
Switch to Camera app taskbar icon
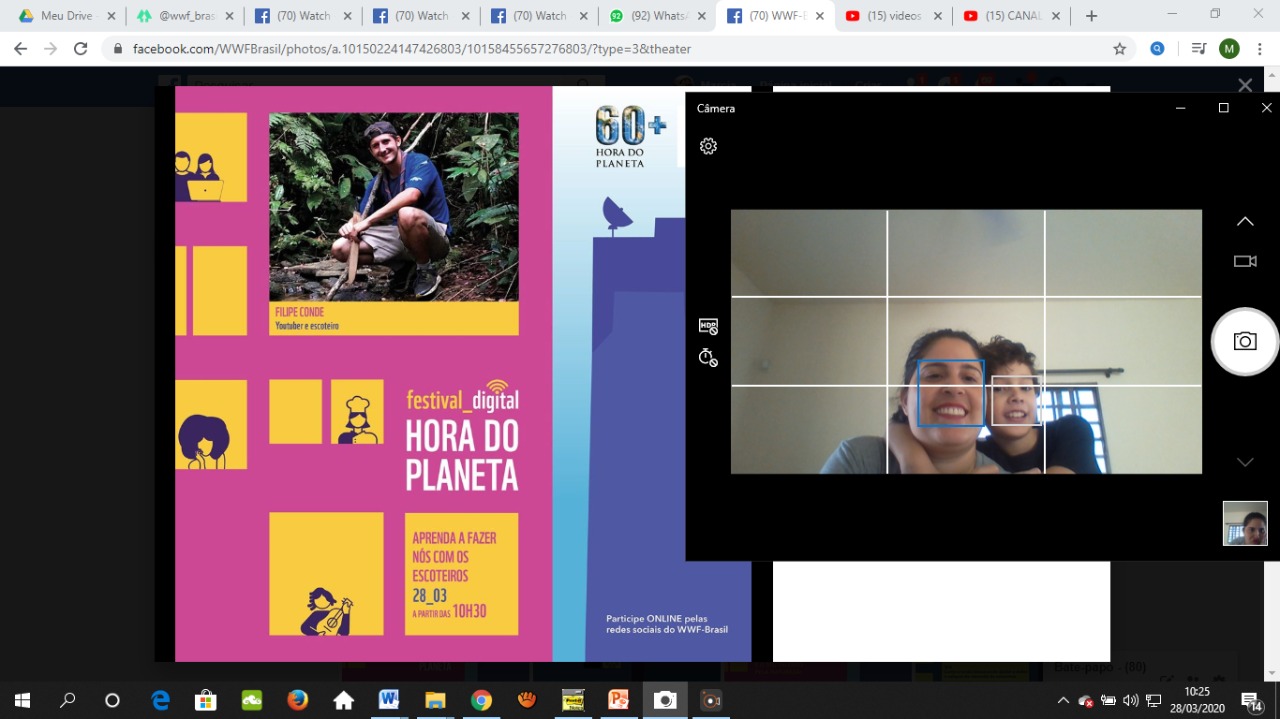point(665,700)
